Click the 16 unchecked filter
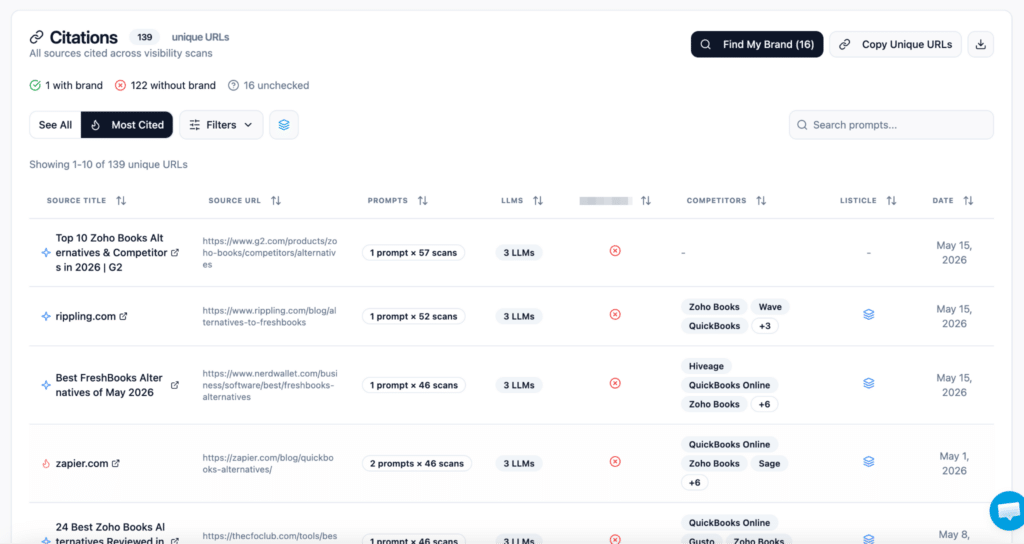The width and height of the screenshot is (1024, 544). point(268,86)
